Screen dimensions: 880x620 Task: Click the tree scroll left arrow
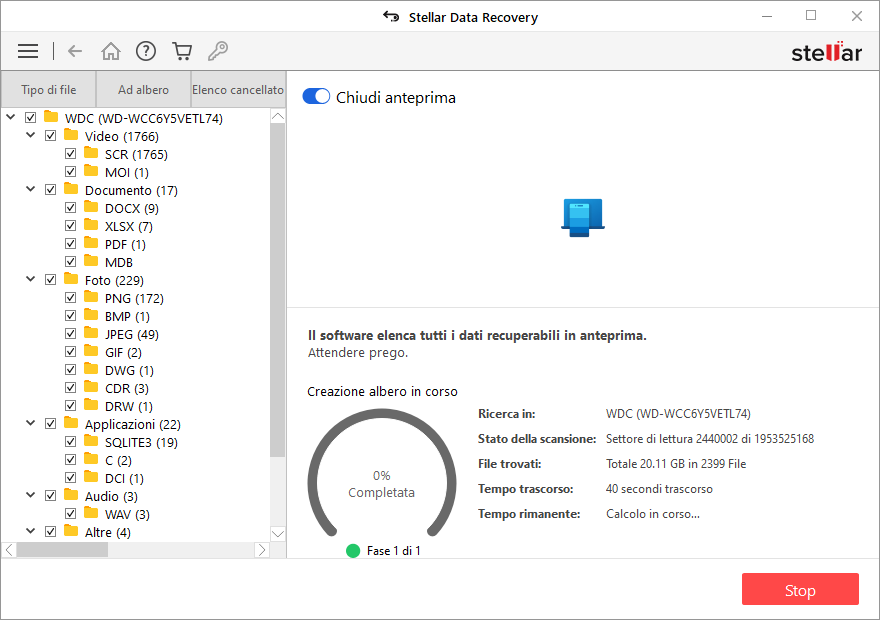(x=10, y=550)
